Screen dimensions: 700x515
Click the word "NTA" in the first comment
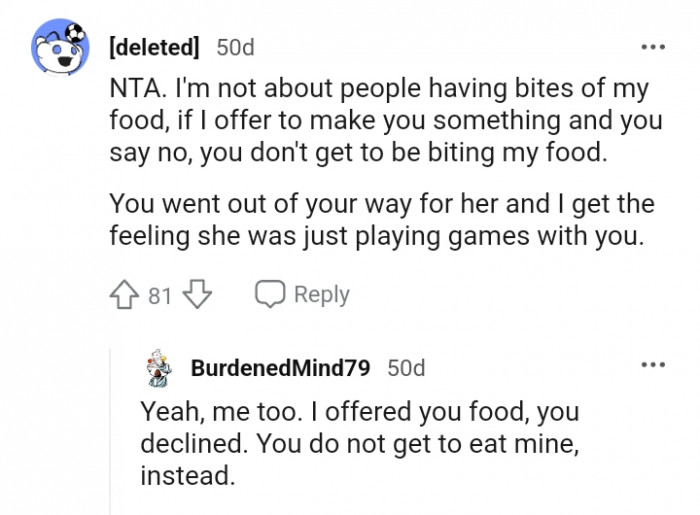pyautogui.click(x=132, y=89)
